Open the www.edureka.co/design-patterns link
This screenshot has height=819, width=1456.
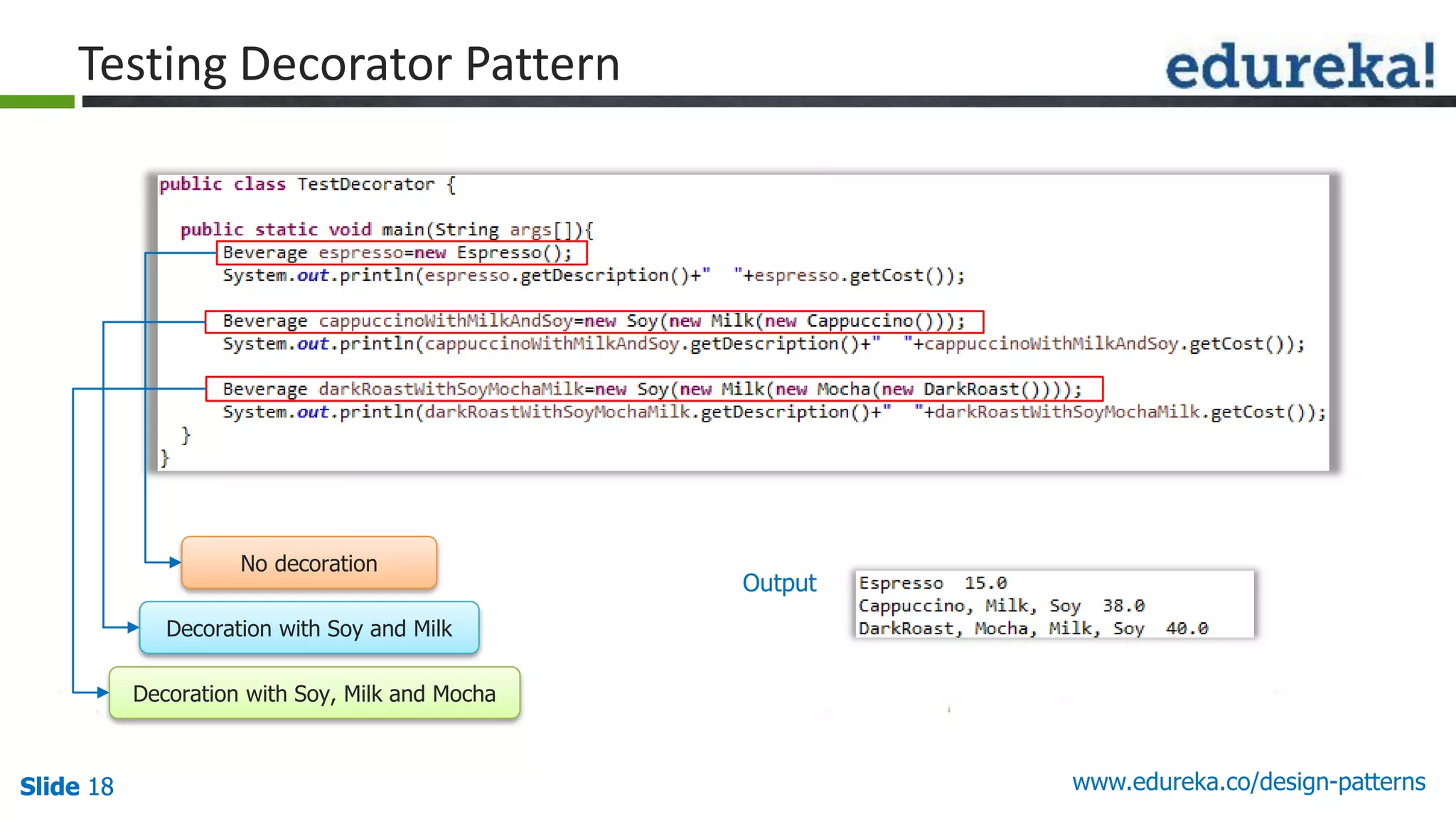[1248, 781]
